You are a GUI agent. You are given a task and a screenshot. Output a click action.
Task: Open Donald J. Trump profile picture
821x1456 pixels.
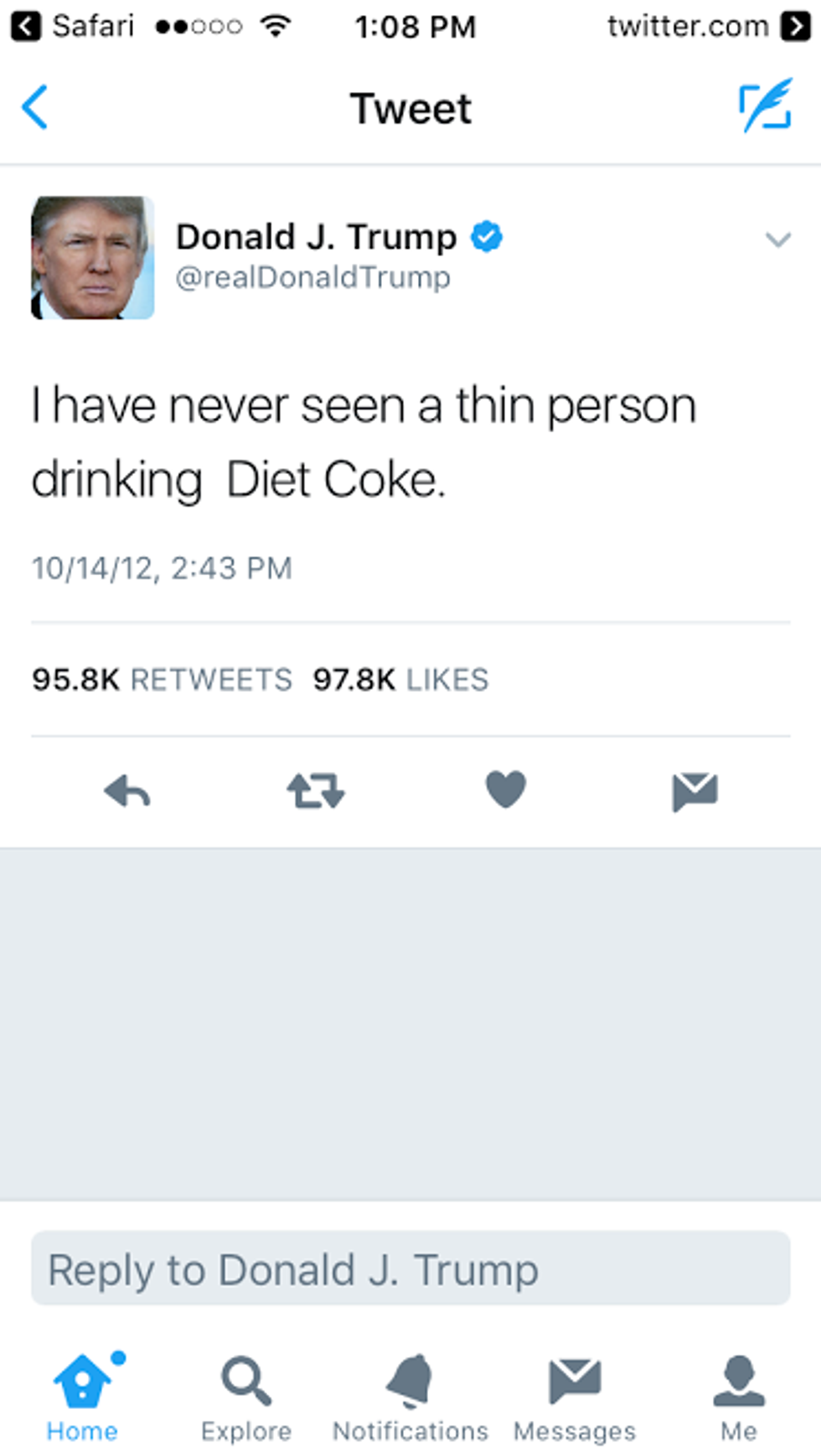92,258
